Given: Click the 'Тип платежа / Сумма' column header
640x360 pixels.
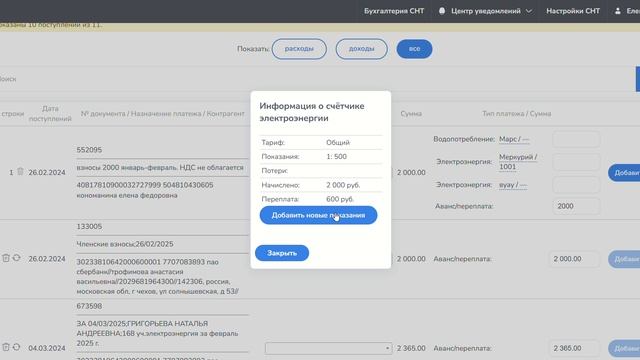Looking at the screenshot, I should [x=517, y=113].
